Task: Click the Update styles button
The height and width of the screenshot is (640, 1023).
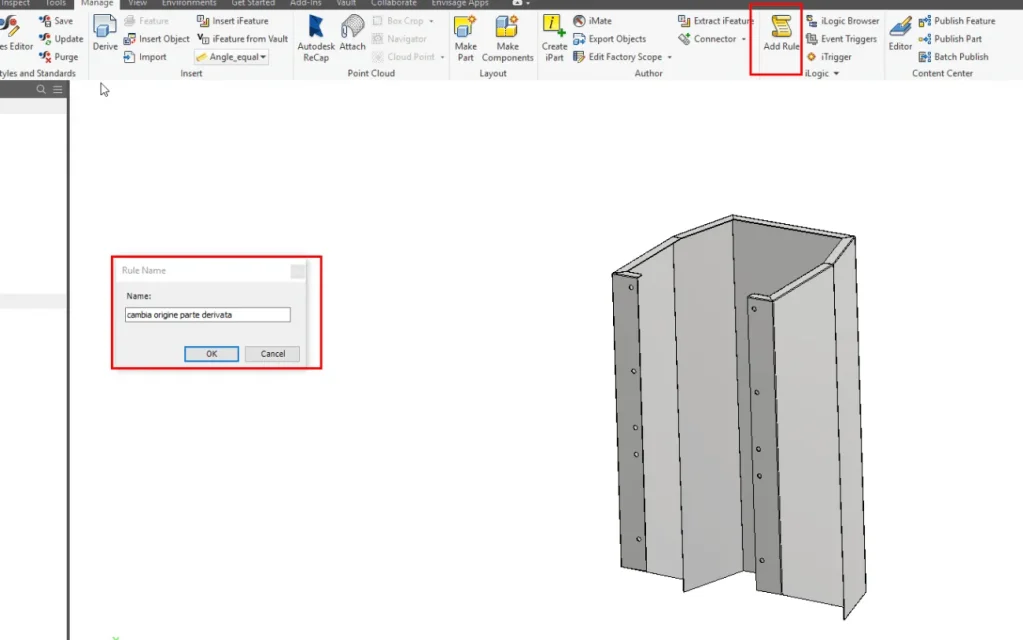Action: 61,38
